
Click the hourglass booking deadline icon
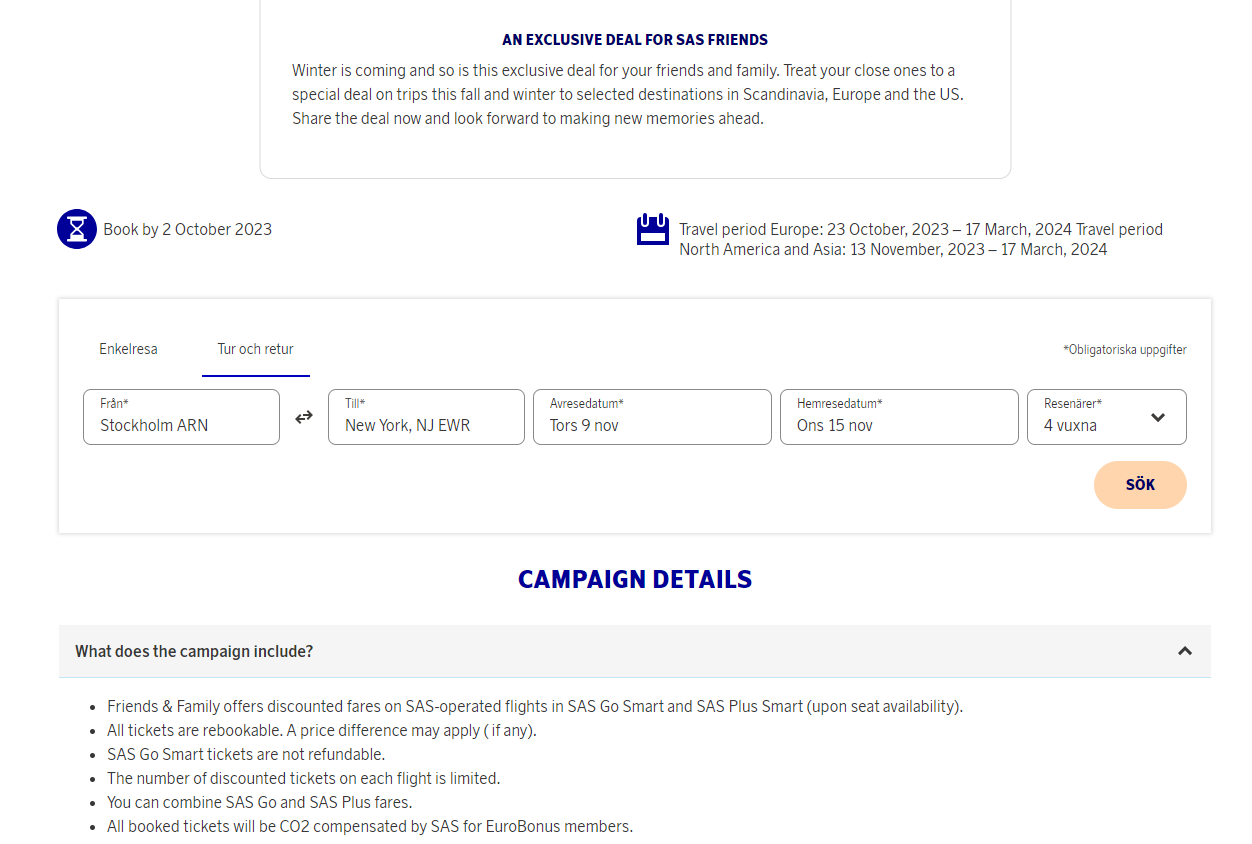[77, 229]
